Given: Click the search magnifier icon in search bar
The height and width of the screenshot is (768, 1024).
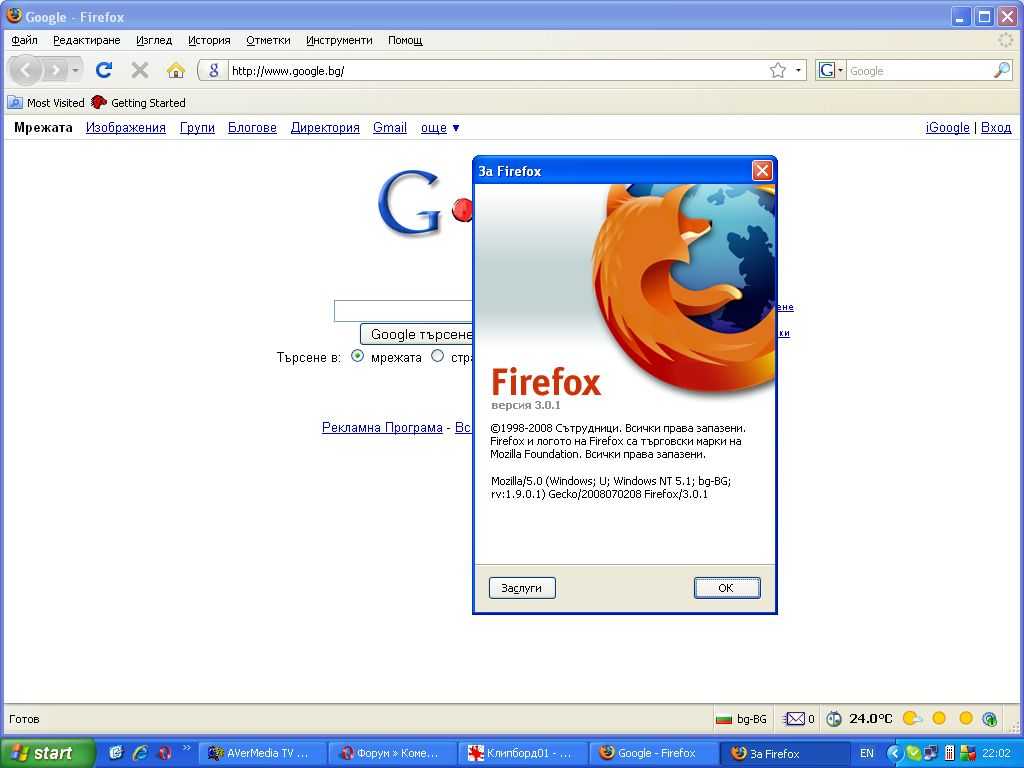Looking at the screenshot, I should click(x=1002, y=71).
